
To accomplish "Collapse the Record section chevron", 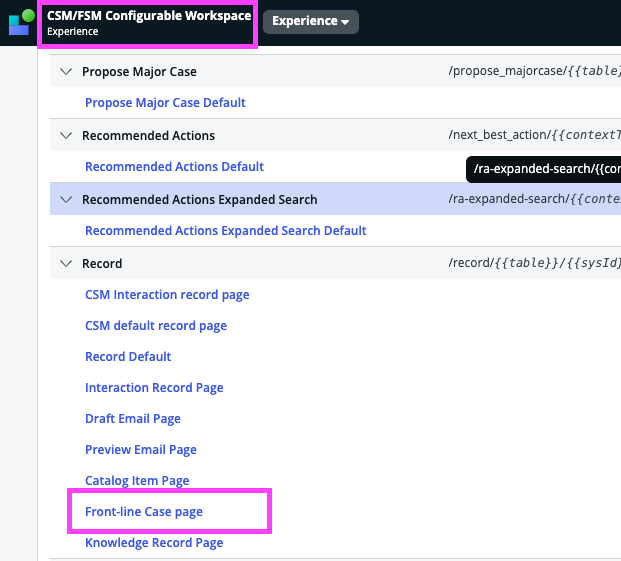I will click(x=66, y=263).
